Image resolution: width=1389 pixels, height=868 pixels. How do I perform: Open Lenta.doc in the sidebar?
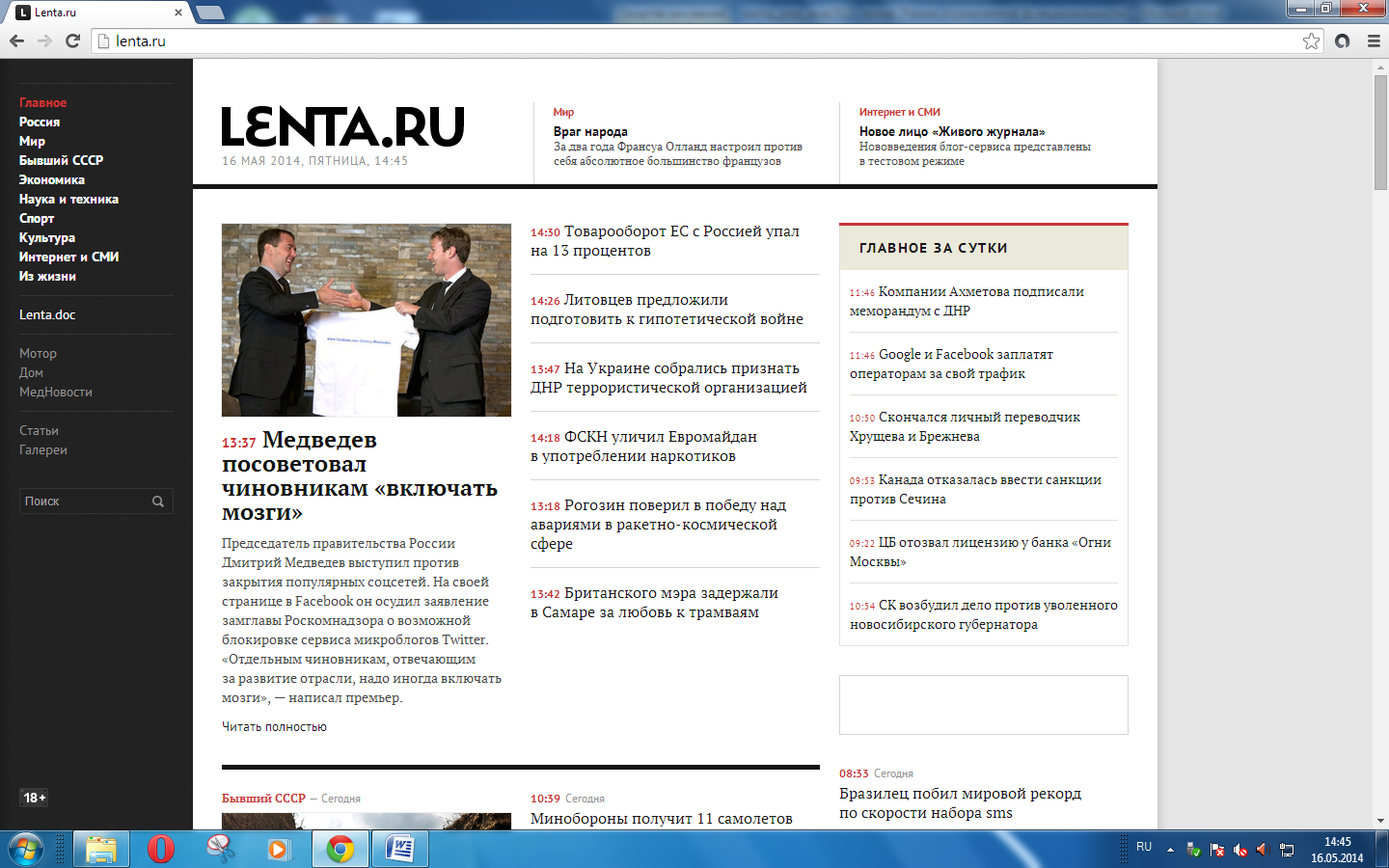pos(47,315)
